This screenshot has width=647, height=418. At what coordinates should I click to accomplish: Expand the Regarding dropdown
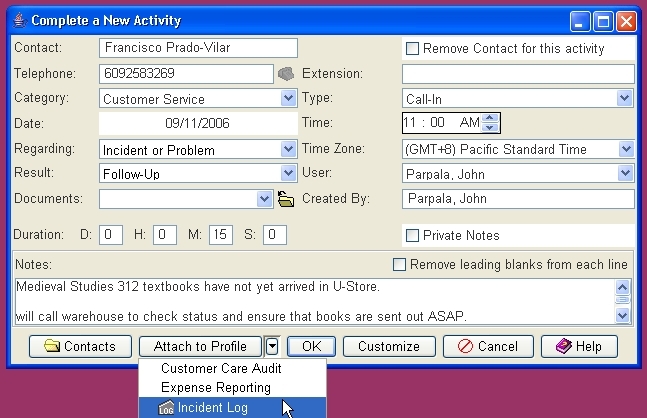coord(288,149)
